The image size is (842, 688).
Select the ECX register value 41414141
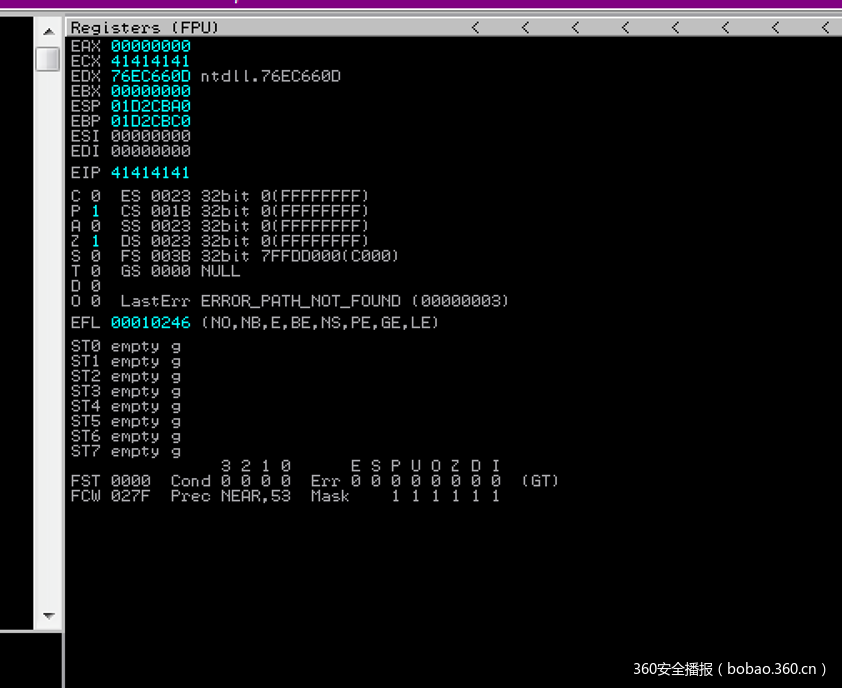[150, 61]
